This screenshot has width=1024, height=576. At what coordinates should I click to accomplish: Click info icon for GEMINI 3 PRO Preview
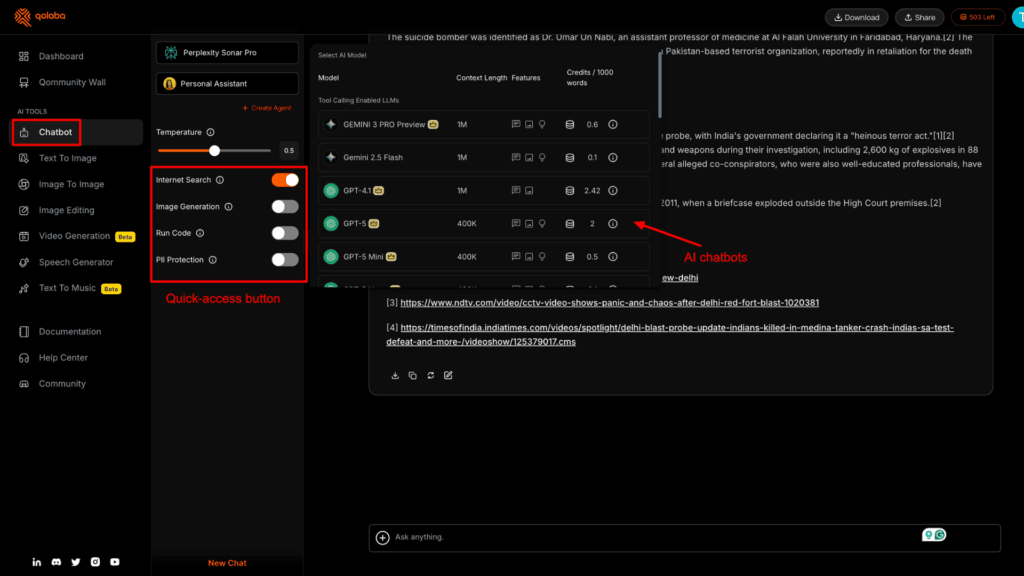(613, 124)
